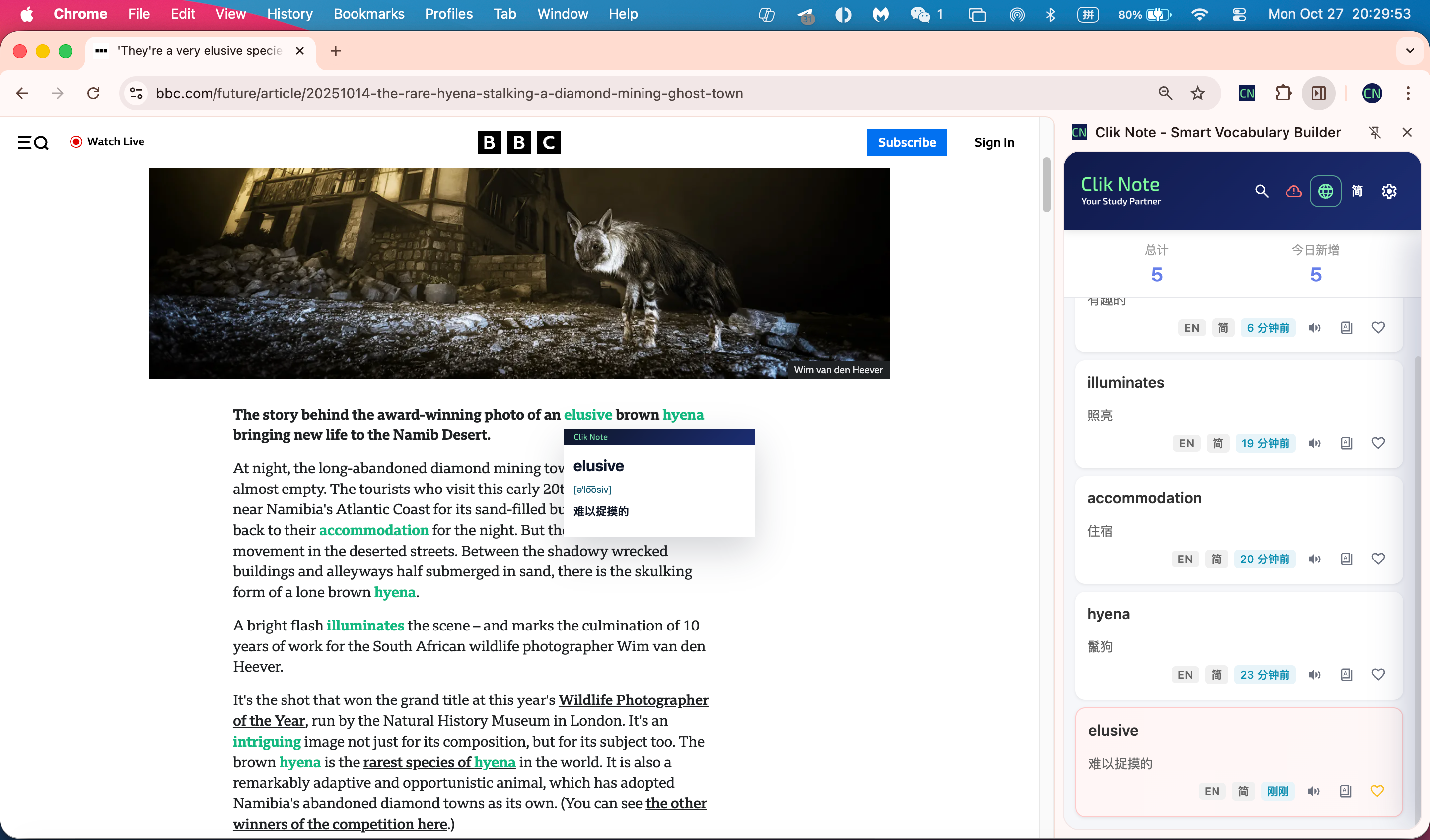Open the Wildlife Photographer of the Year link

(x=633, y=700)
